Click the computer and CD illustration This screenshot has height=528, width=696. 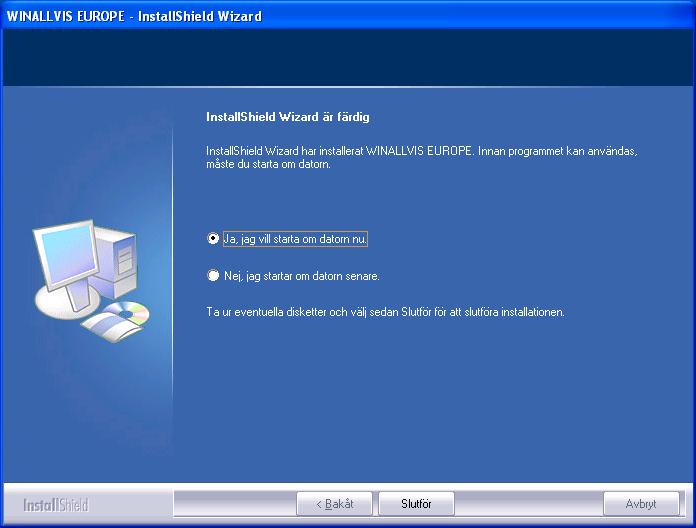click(x=91, y=280)
